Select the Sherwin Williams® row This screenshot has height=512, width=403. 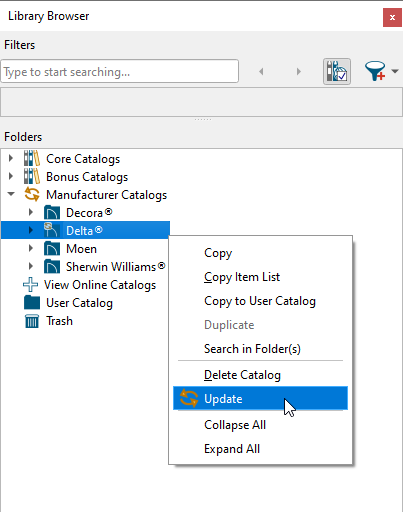[115, 267]
